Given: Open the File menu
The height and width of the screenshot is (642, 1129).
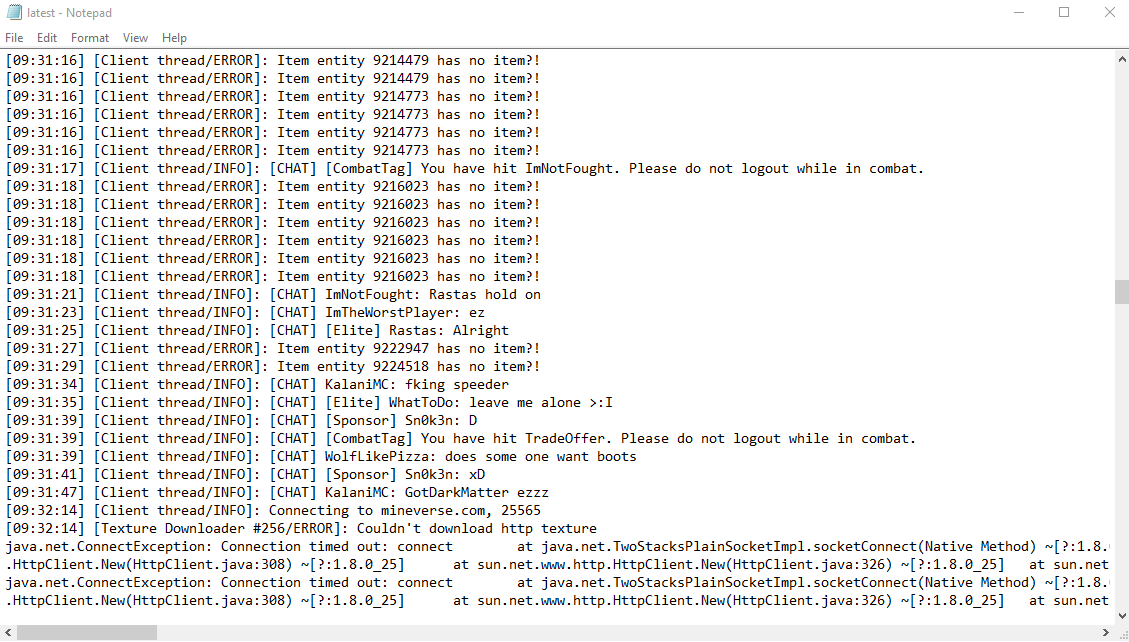Looking at the screenshot, I should pos(14,37).
